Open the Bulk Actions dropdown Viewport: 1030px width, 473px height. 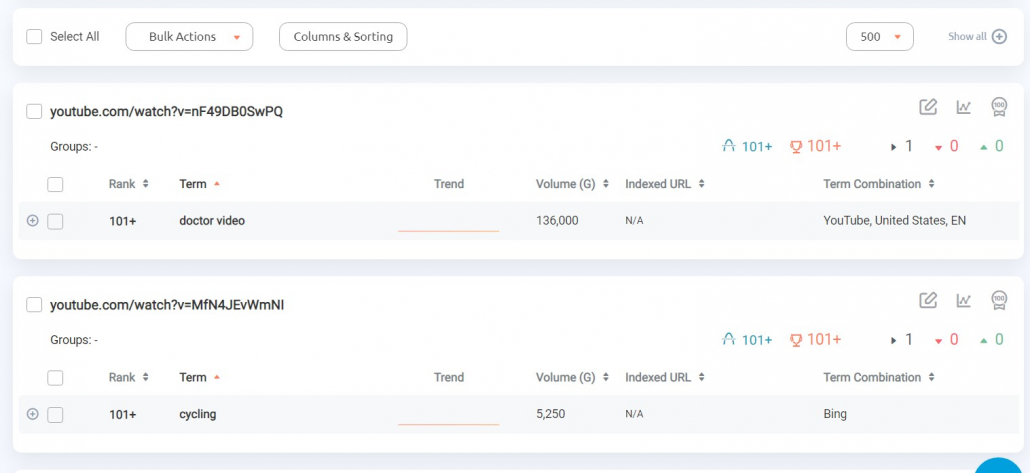189,37
